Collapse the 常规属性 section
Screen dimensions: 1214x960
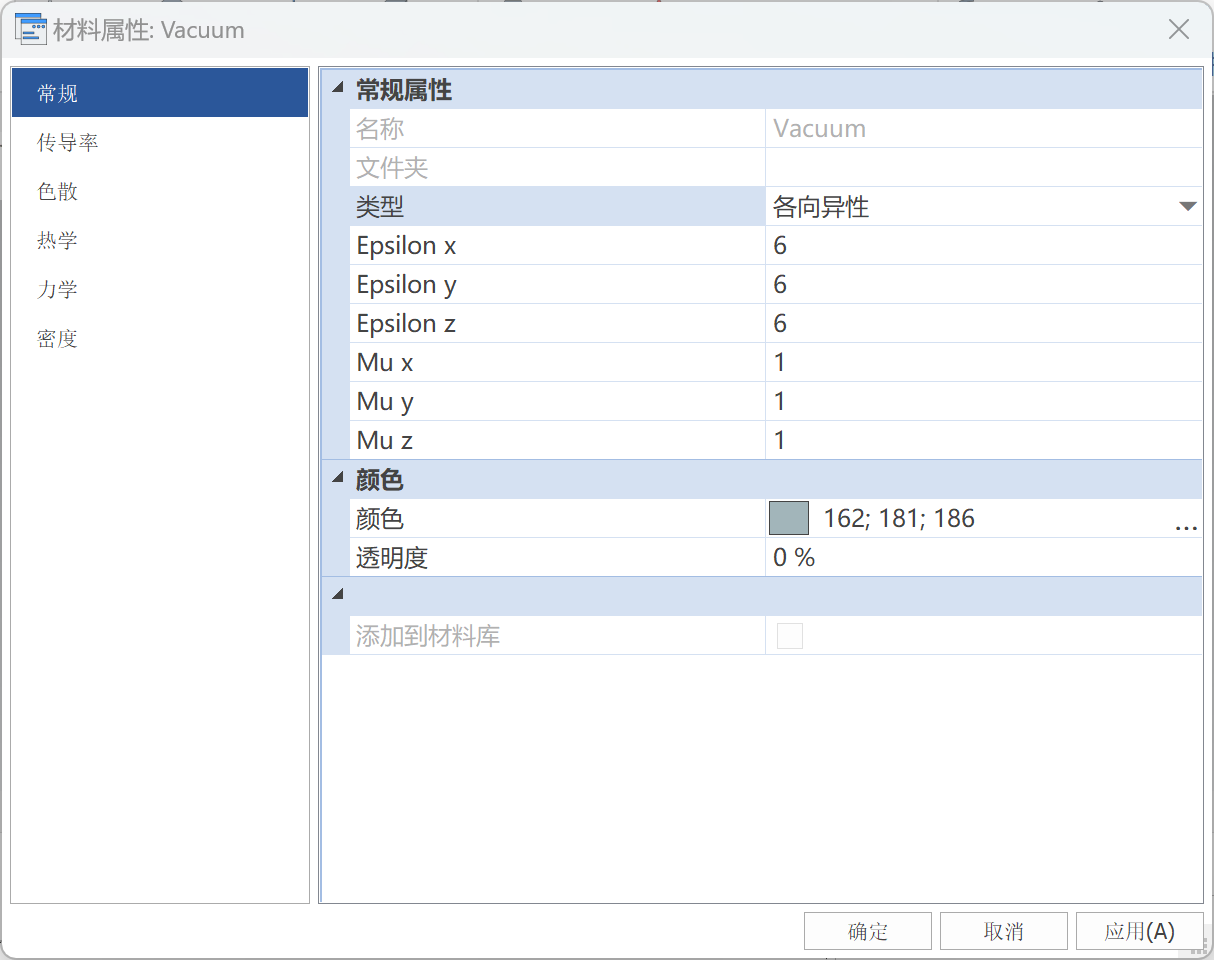[337, 90]
